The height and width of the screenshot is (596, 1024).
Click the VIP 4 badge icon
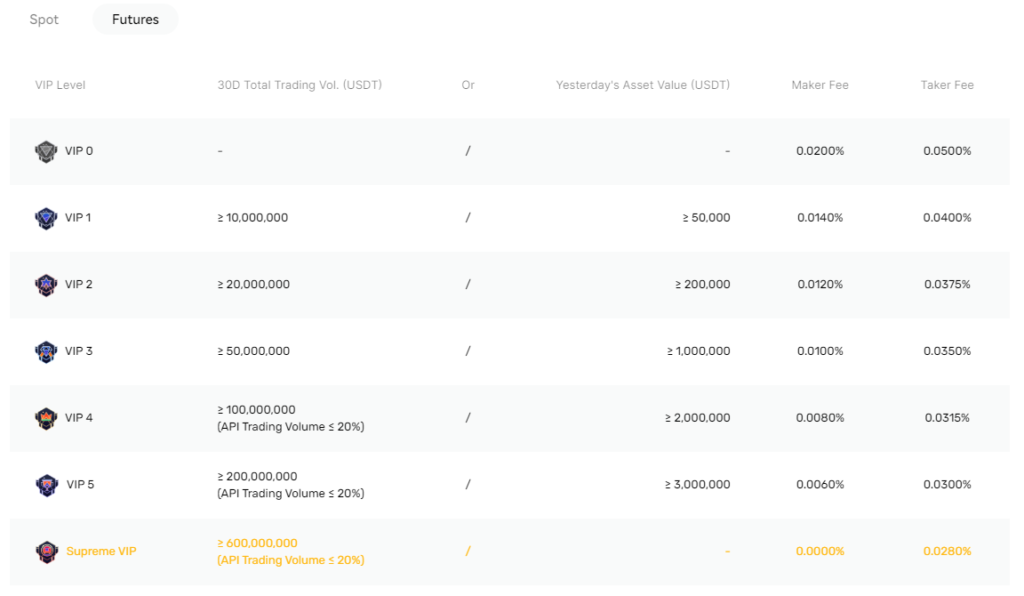pos(46,418)
